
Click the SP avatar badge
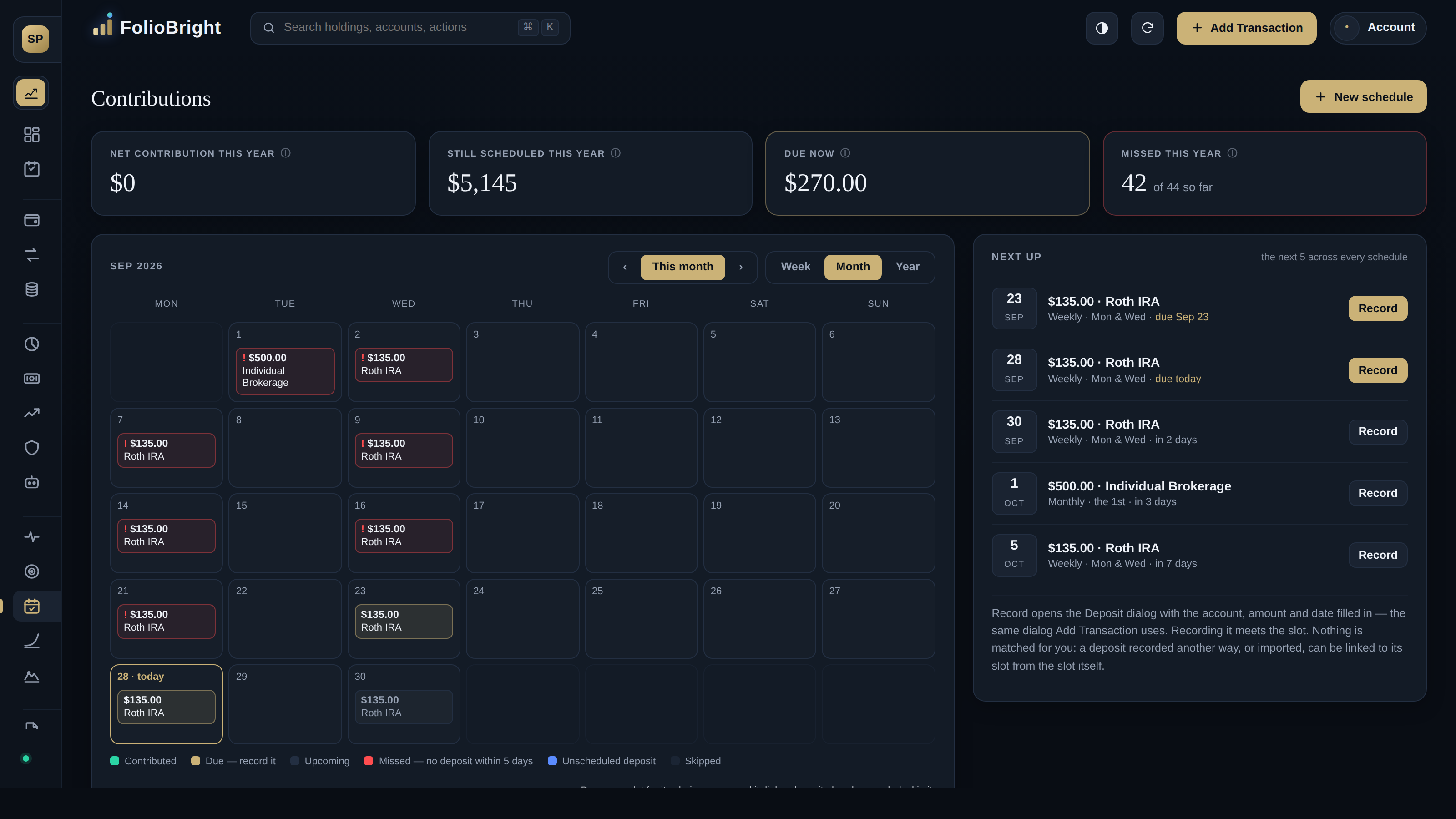35,39
